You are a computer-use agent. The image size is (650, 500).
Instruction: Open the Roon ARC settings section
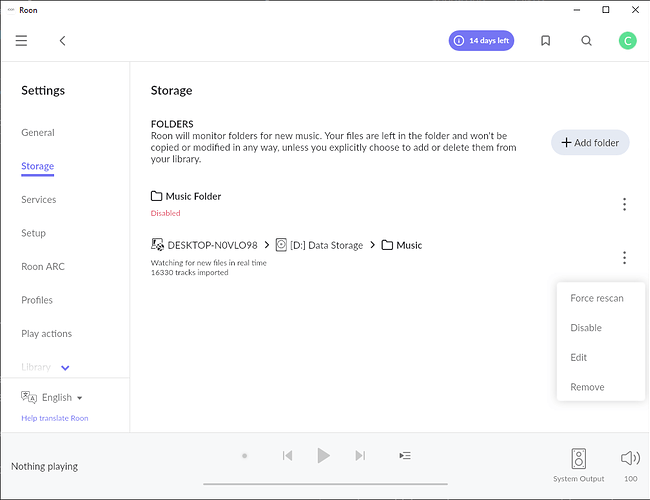click(43, 267)
